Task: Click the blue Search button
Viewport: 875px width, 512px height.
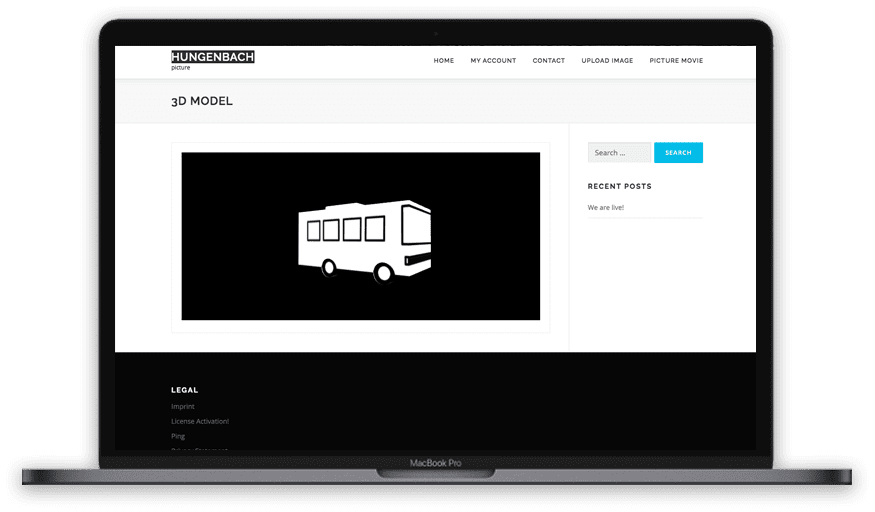Action: point(678,153)
